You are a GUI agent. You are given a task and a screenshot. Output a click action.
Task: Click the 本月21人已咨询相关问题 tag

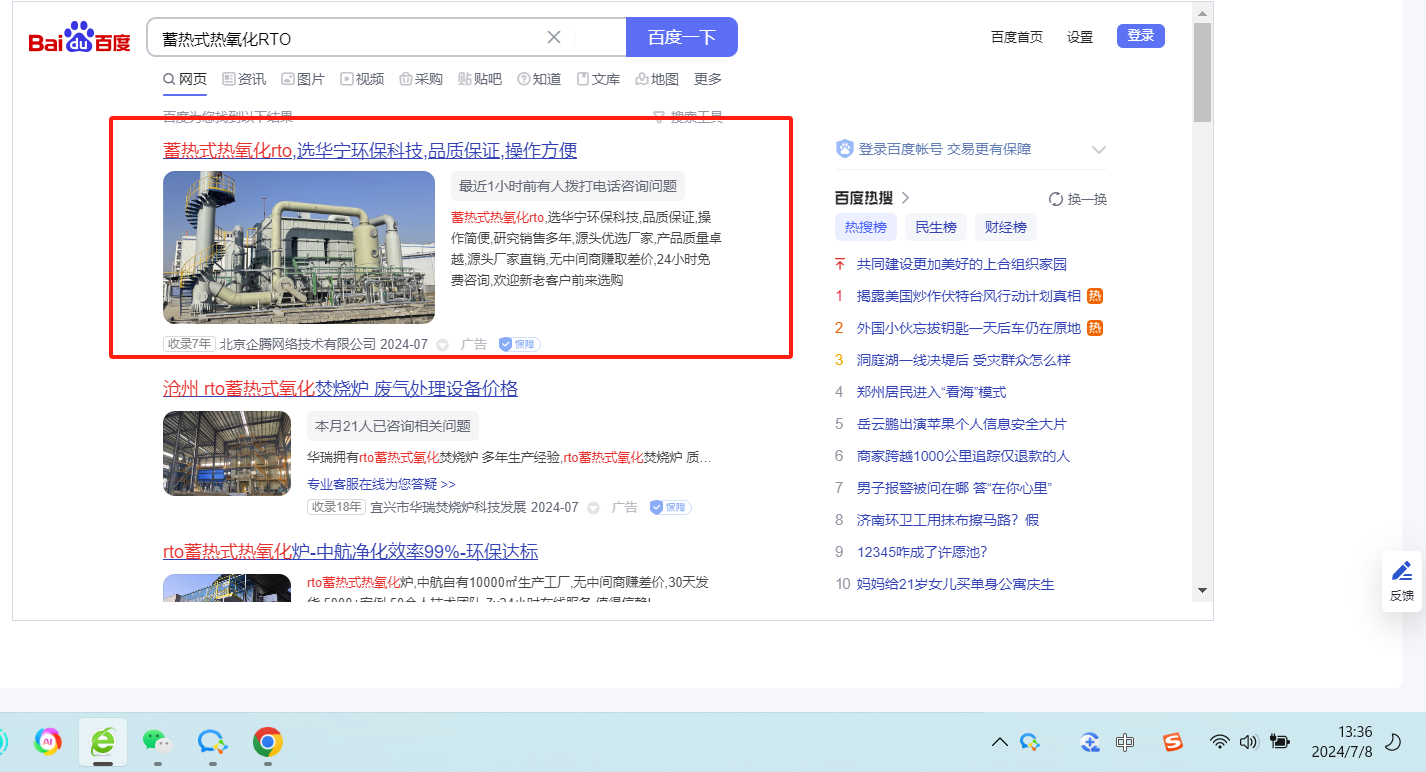(393, 426)
